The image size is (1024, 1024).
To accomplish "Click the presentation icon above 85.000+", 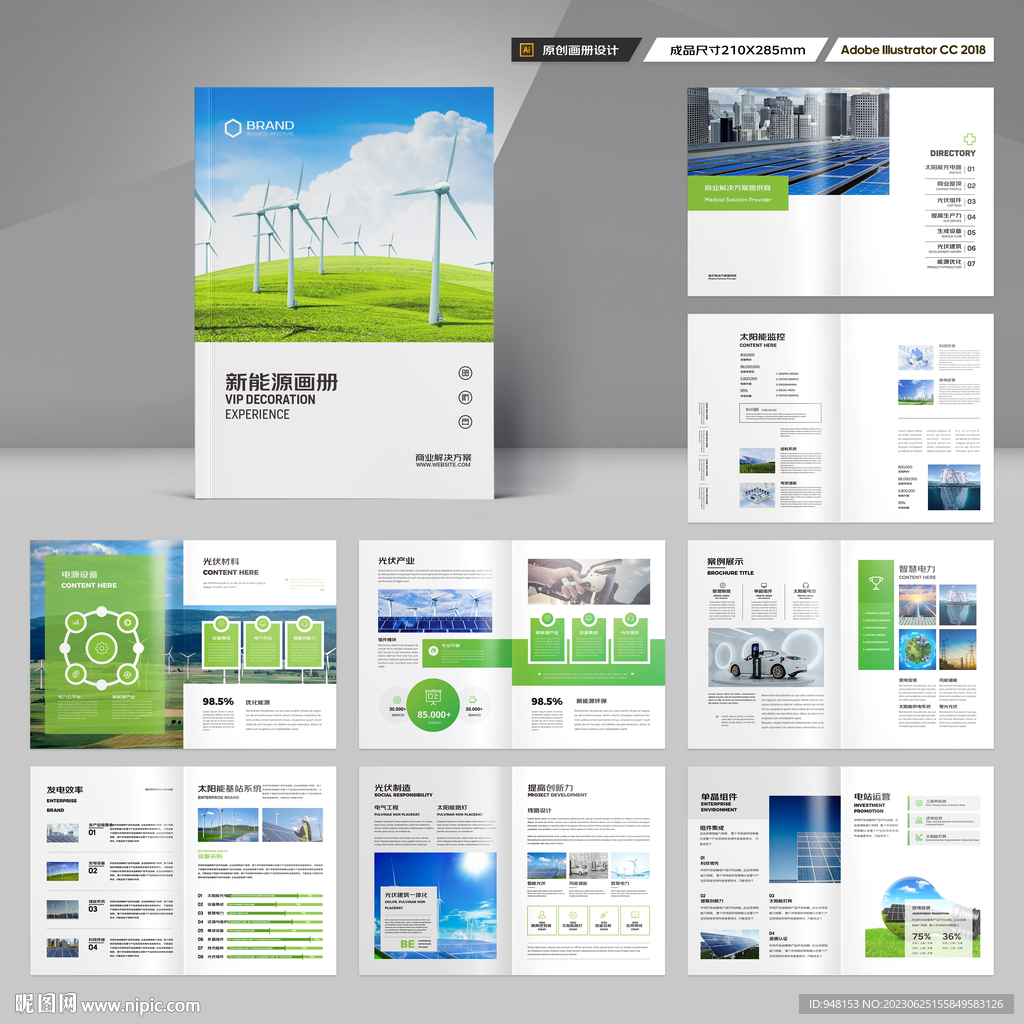I will pyautogui.click(x=433, y=697).
